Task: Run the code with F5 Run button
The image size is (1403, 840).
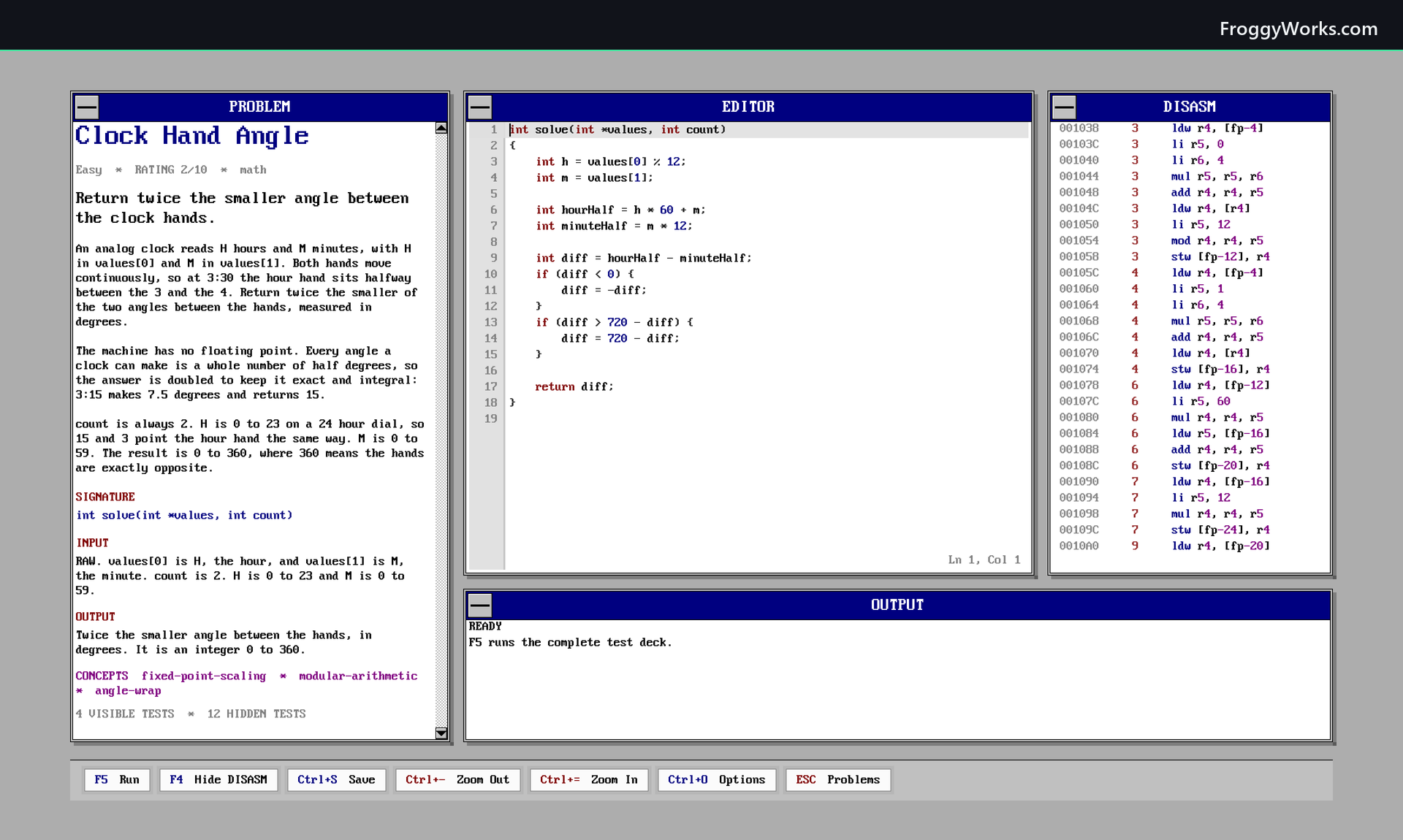Action: pos(117,780)
